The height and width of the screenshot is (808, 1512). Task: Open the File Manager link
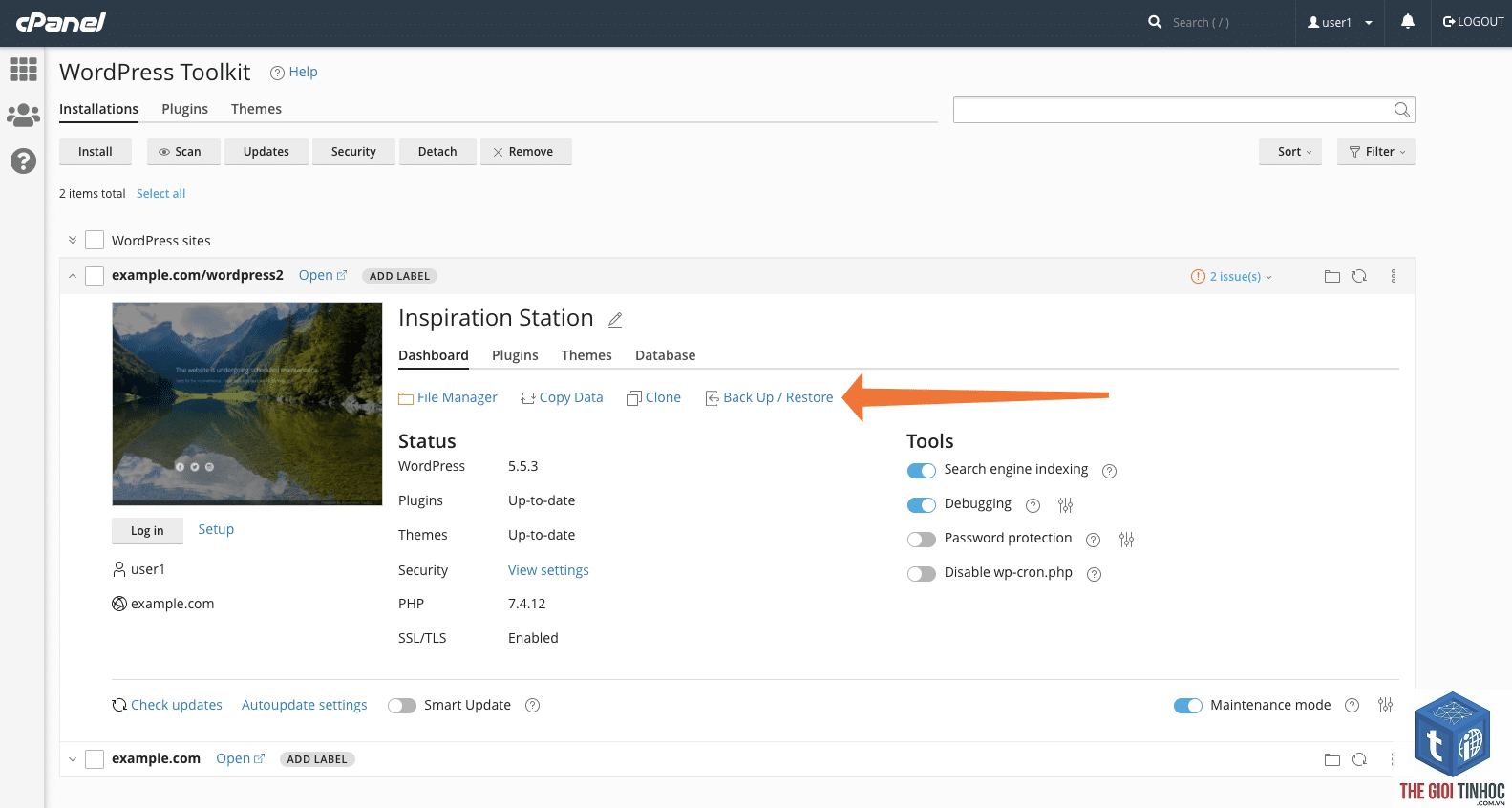point(448,397)
